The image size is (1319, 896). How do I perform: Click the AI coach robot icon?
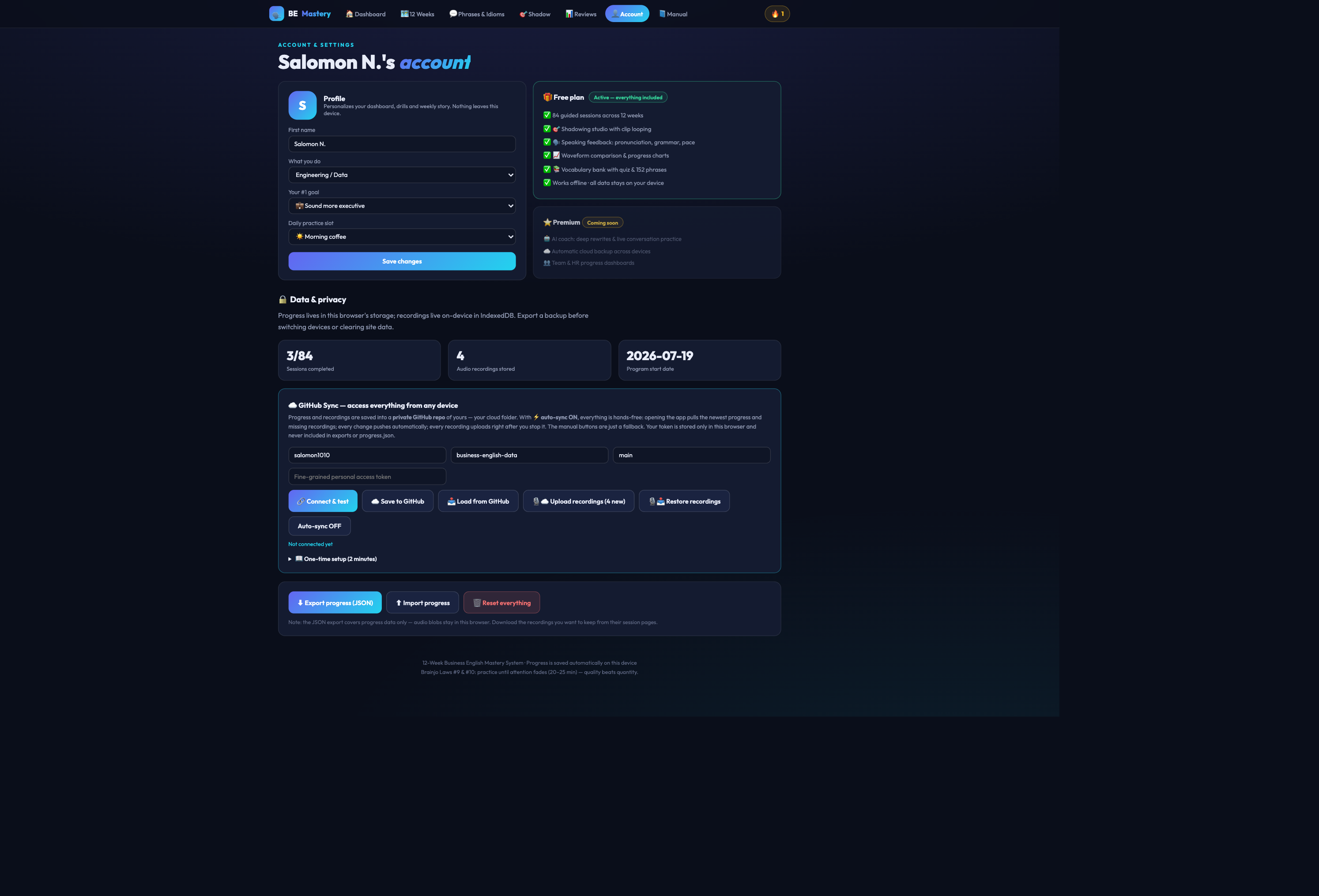point(546,239)
